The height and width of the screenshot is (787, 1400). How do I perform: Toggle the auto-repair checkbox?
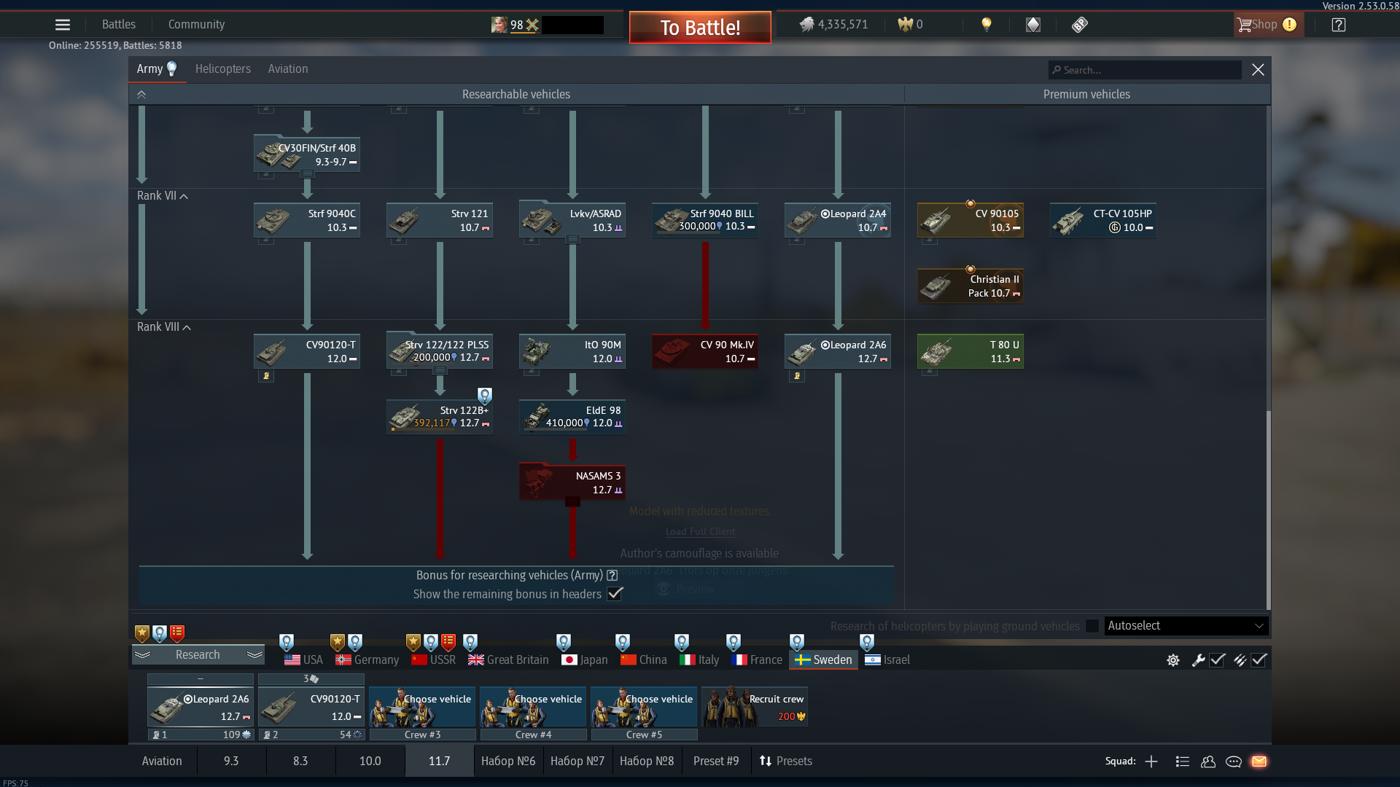(1217, 660)
